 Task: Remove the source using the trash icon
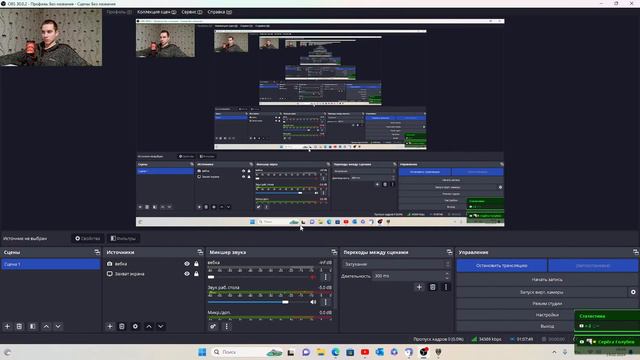(122, 327)
